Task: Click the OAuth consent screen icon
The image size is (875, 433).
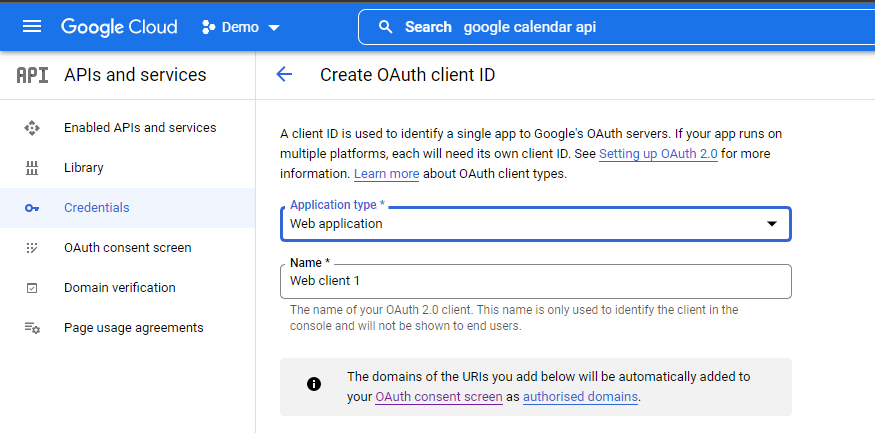Action: [32, 248]
